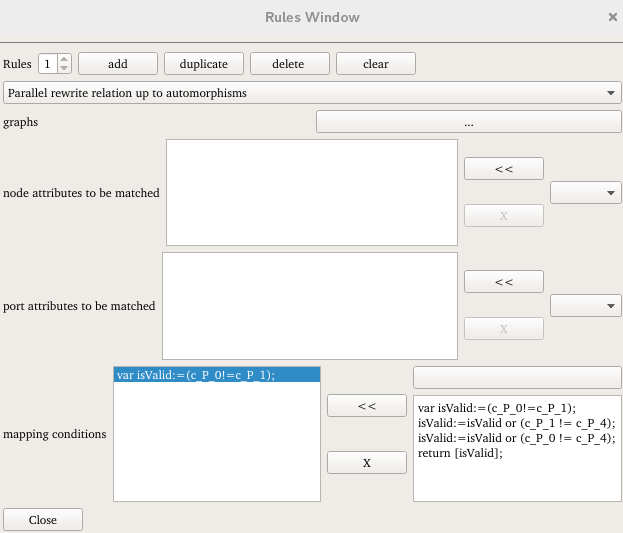Click the Rules number input field
Screen dimensions: 623x533
click(x=47, y=64)
